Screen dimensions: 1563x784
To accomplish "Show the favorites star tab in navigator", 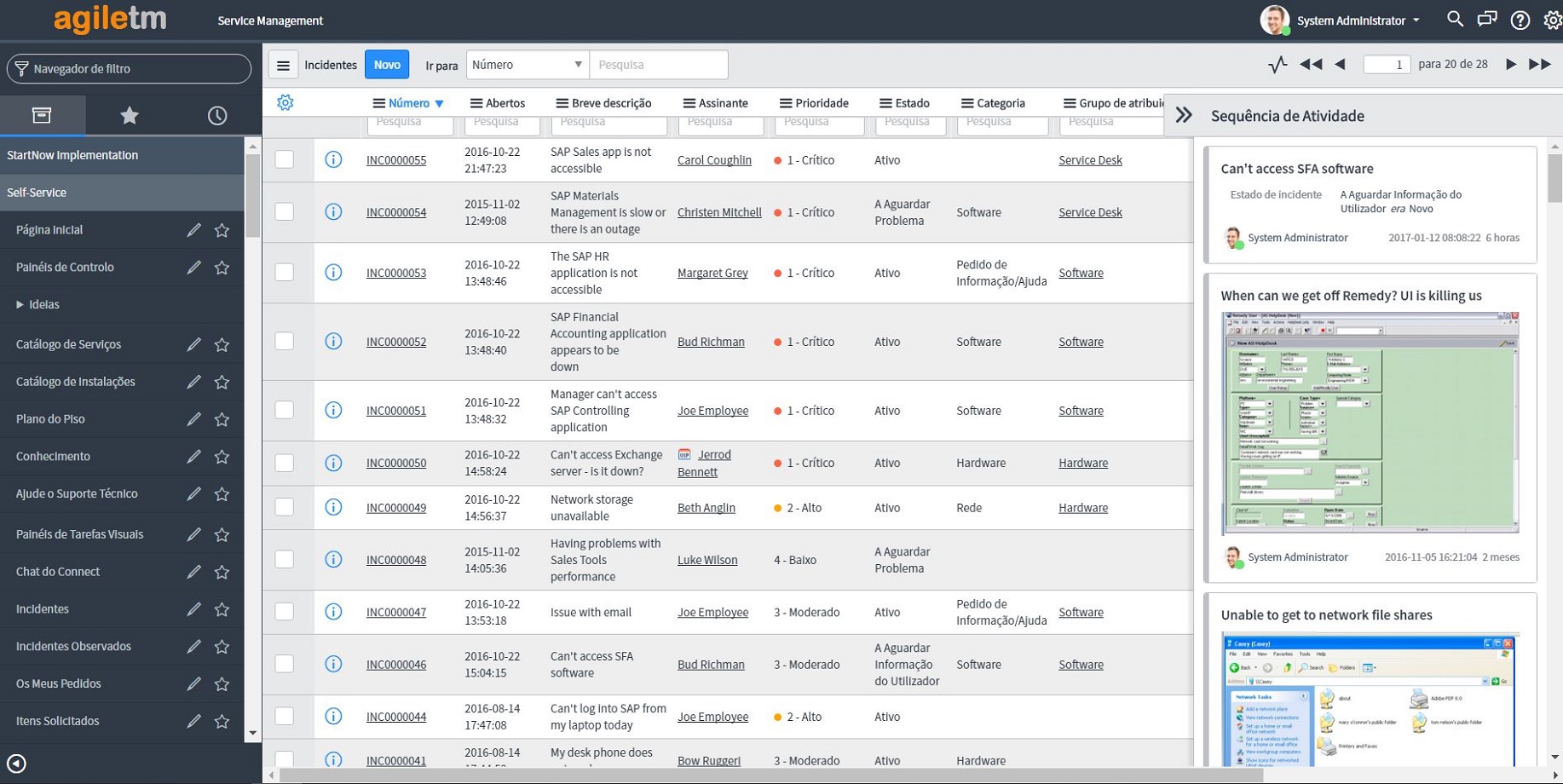I will click(x=129, y=116).
